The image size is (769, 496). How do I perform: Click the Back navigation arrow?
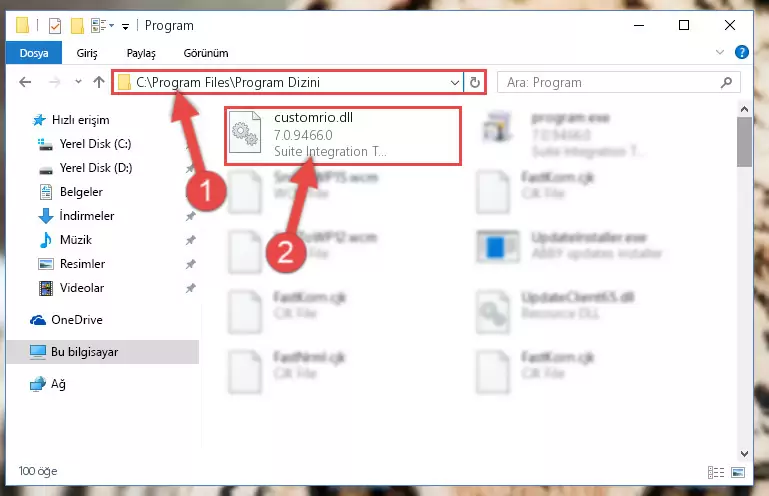pyautogui.click(x=25, y=82)
